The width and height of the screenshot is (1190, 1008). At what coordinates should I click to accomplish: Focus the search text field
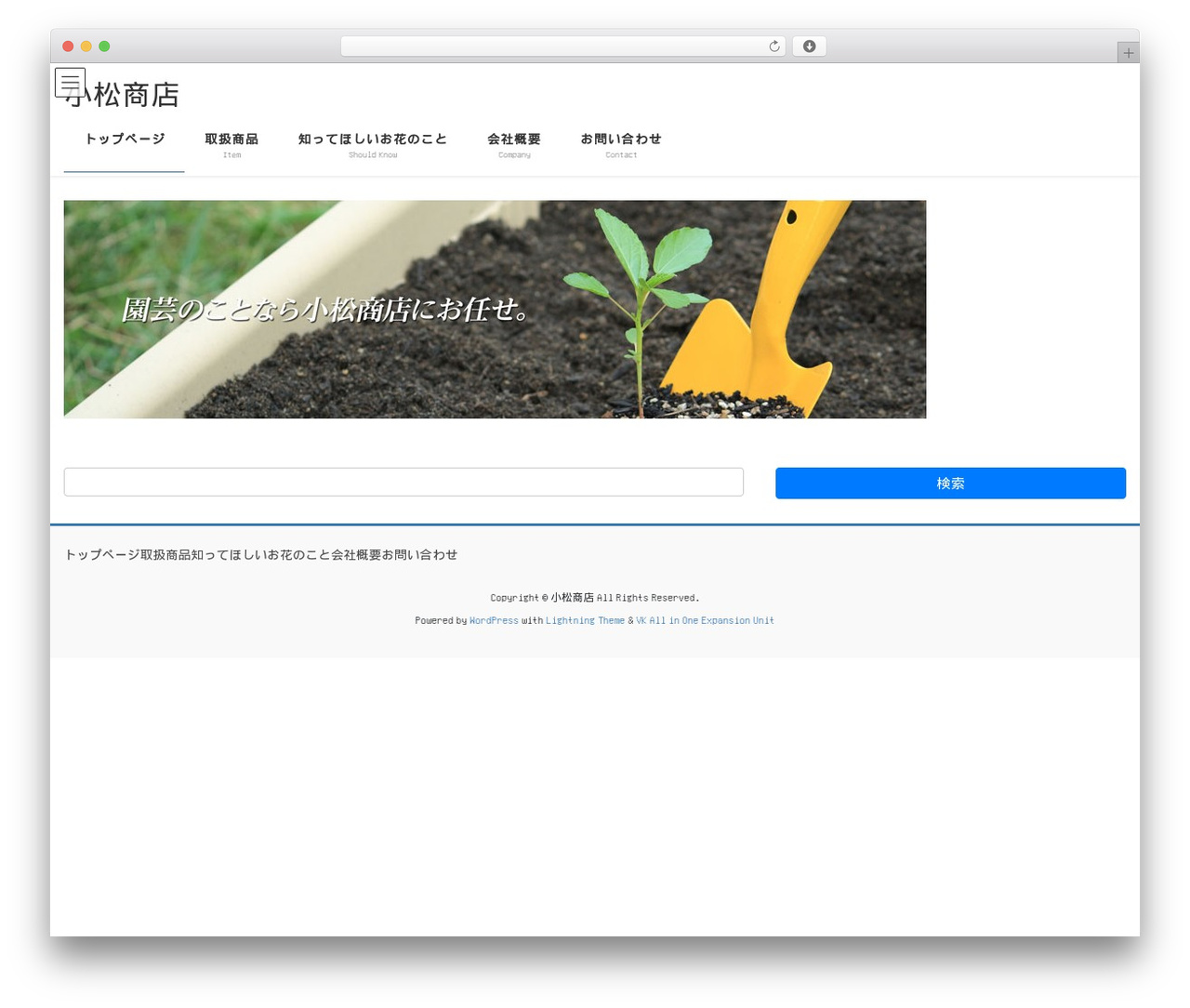tap(403, 482)
